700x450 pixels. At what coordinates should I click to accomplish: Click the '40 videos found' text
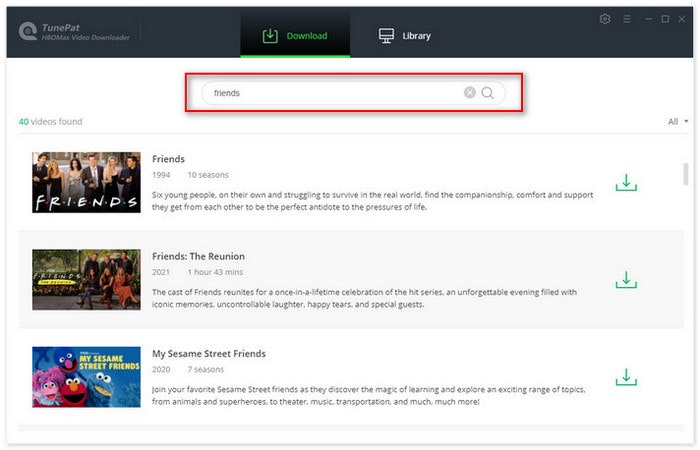point(50,121)
